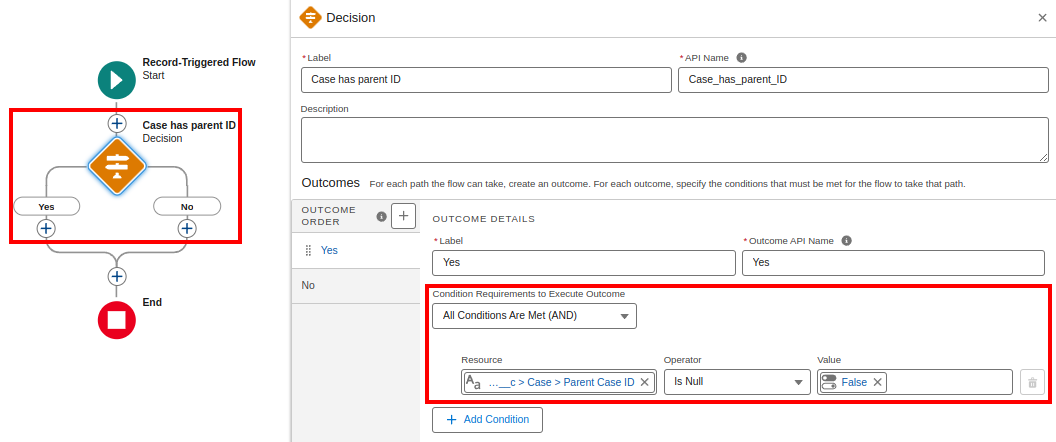Click the Add Condition button

(x=487, y=419)
